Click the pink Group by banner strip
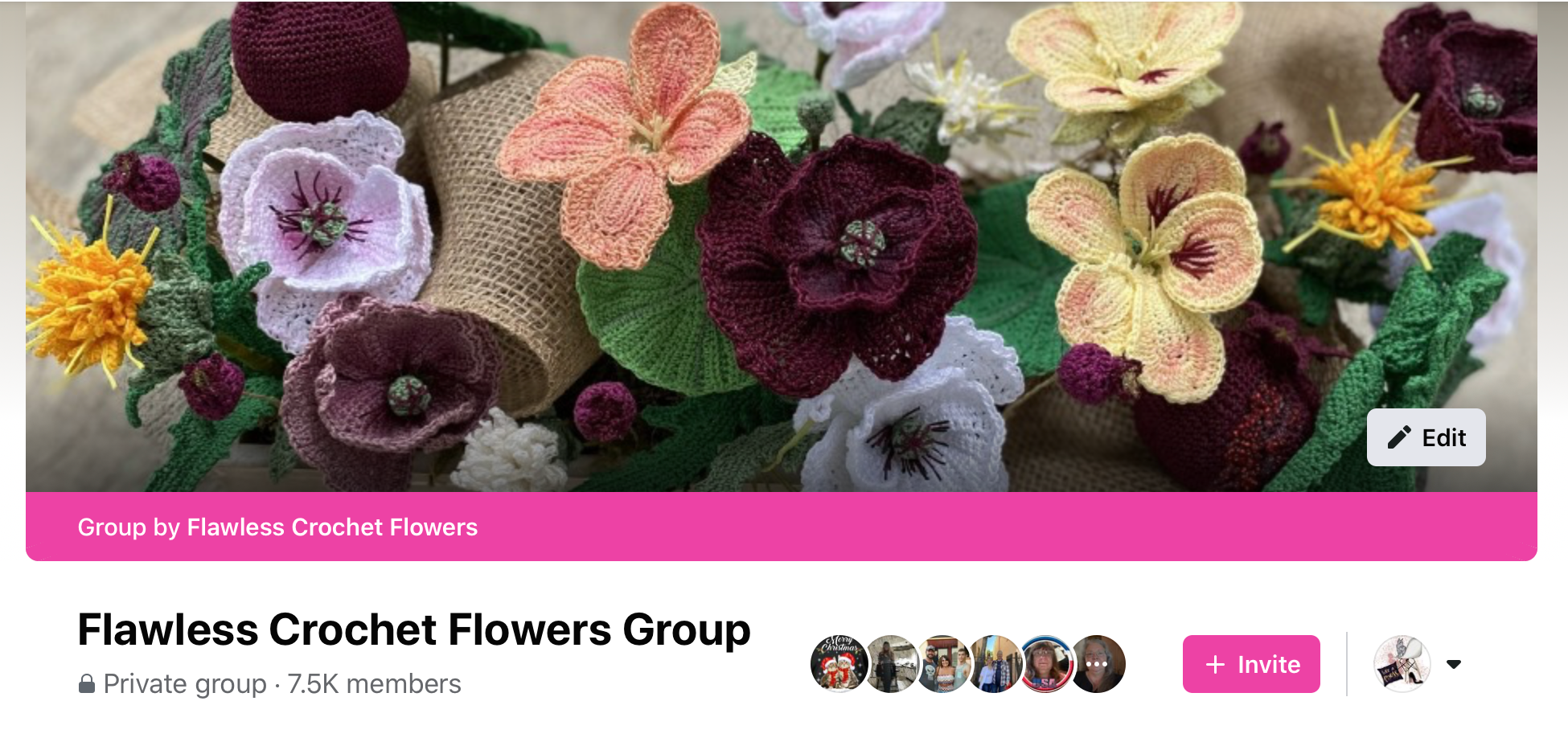The height and width of the screenshot is (738, 1568). [782, 527]
